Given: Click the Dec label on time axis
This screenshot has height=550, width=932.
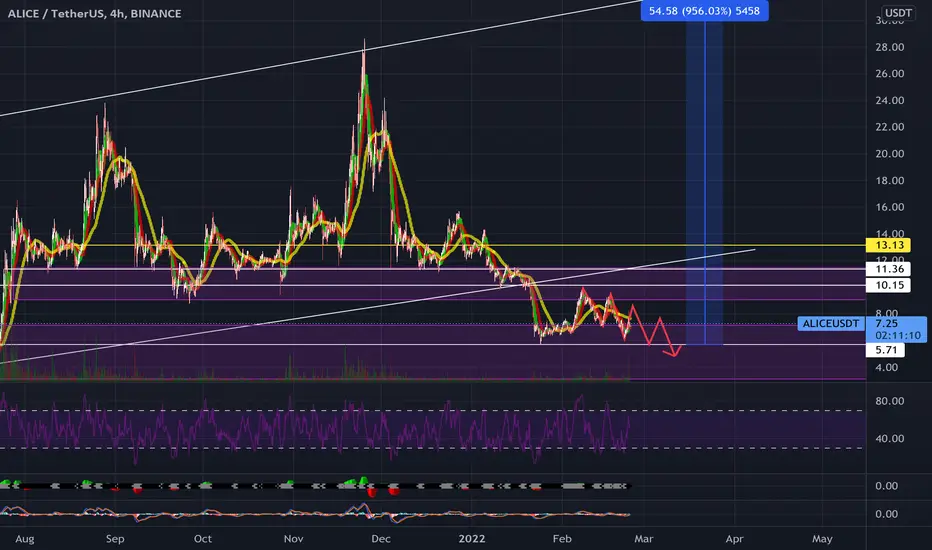Looking at the screenshot, I should pyautogui.click(x=380, y=539).
